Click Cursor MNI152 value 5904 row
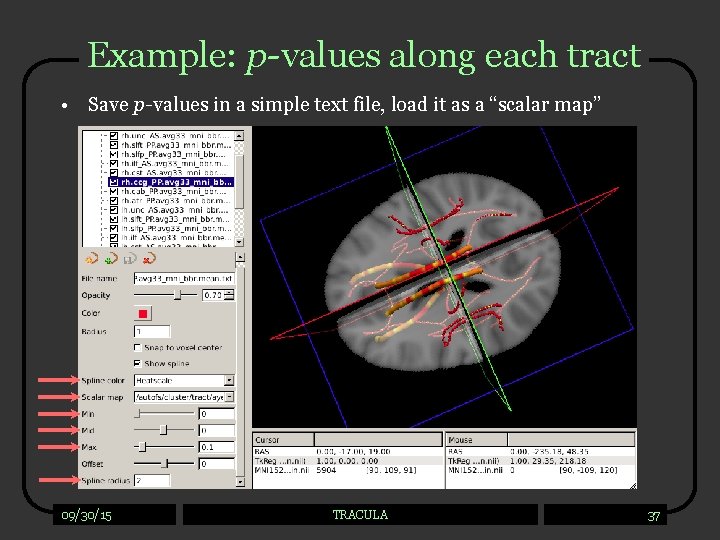The image size is (720, 540). (x=348, y=470)
